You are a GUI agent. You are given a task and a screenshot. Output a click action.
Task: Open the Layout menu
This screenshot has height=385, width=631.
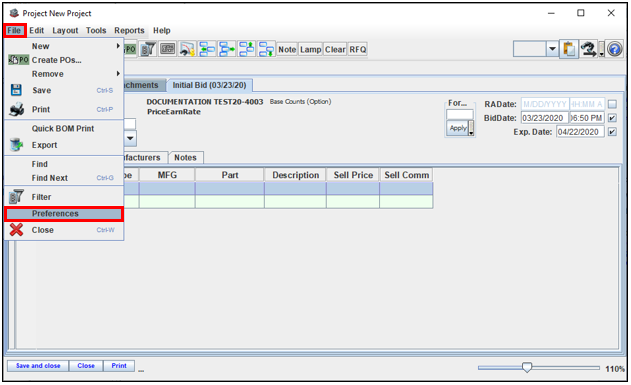click(65, 30)
